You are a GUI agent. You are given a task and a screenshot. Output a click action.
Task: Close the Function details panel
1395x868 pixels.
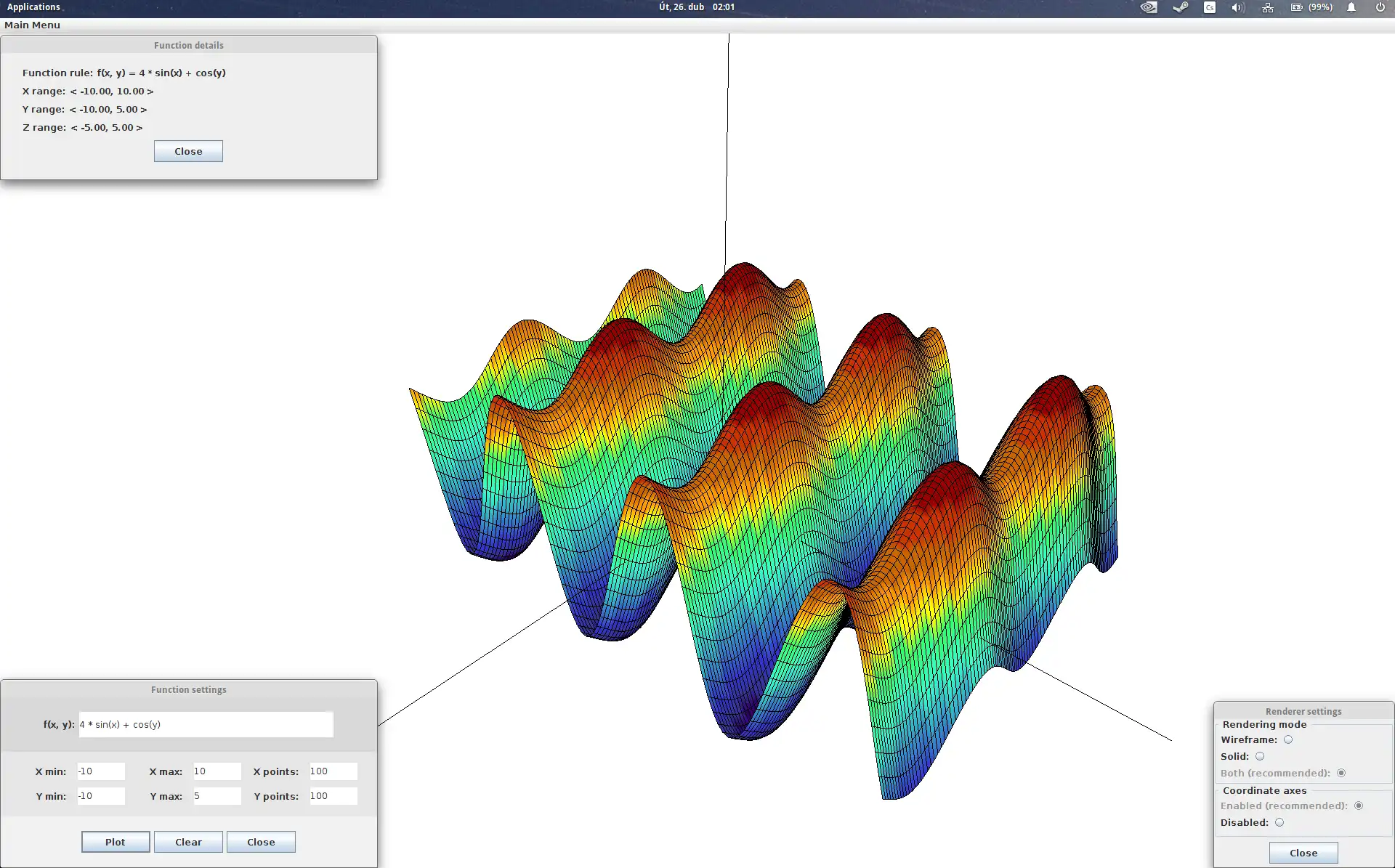[x=188, y=151]
